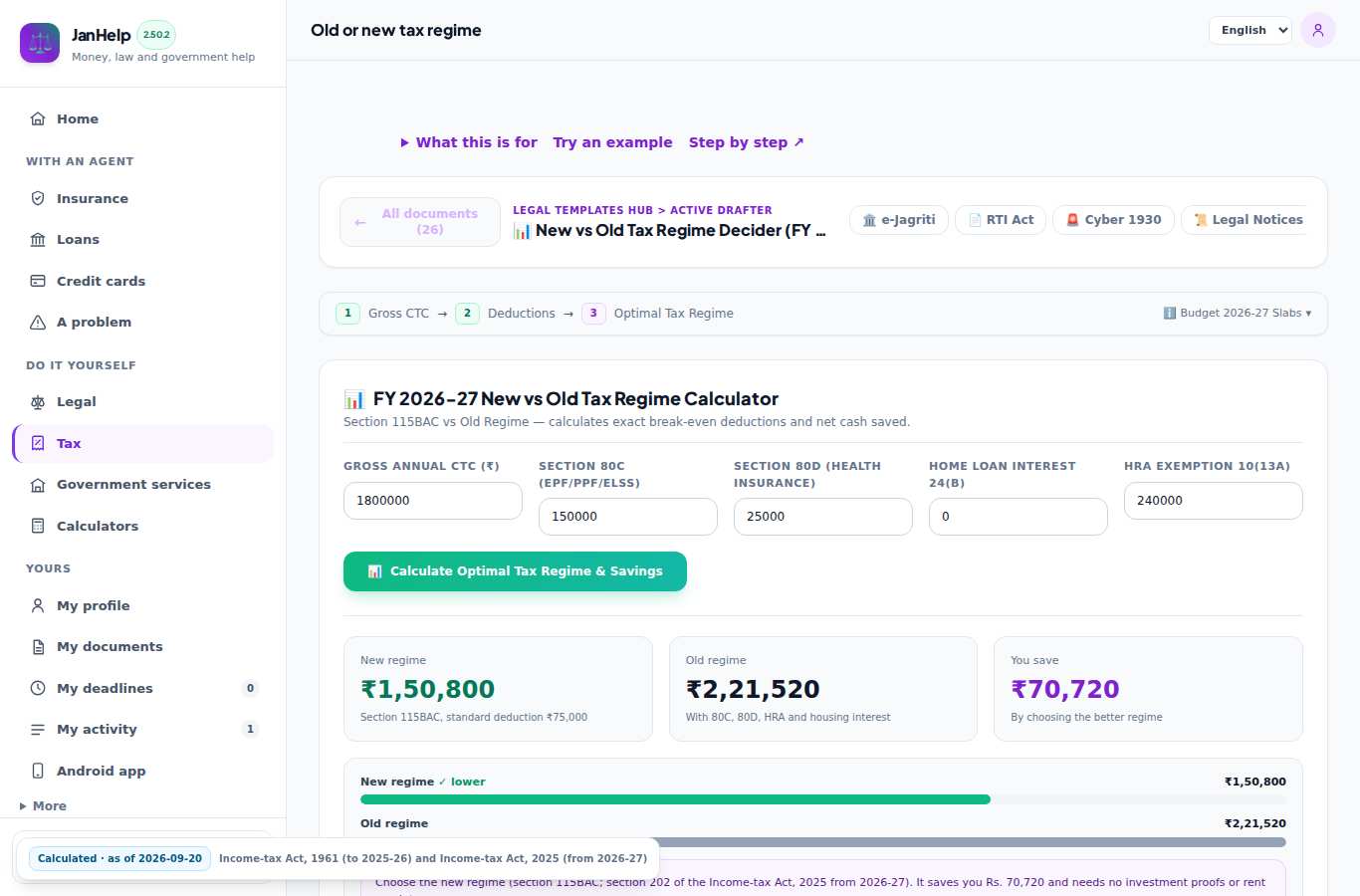Click the New regime green comparison bar
This screenshot has height=896, width=1360.
pyautogui.click(x=675, y=799)
